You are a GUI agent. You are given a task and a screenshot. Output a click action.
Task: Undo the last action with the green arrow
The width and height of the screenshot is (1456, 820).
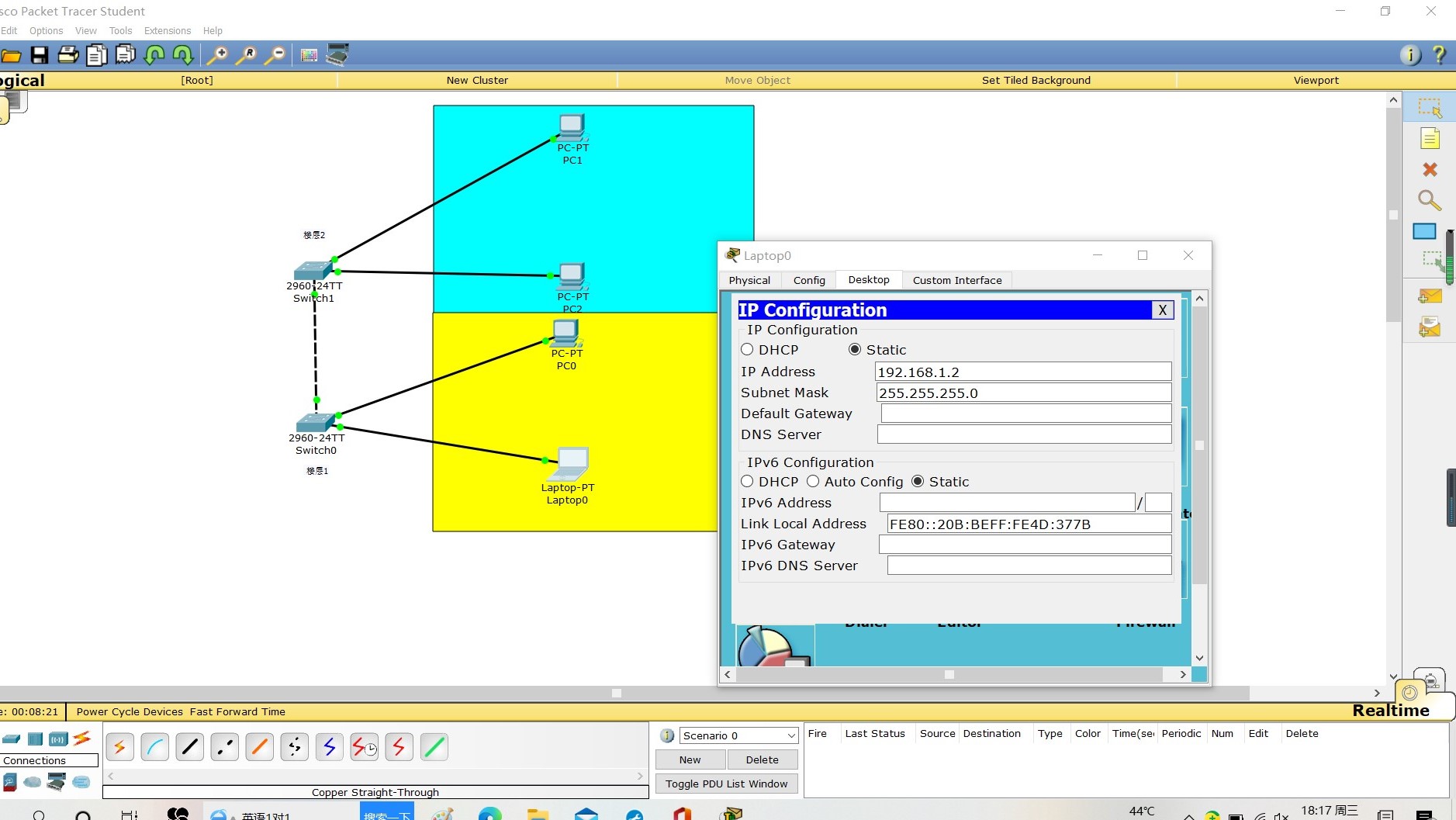(x=154, y=55)
